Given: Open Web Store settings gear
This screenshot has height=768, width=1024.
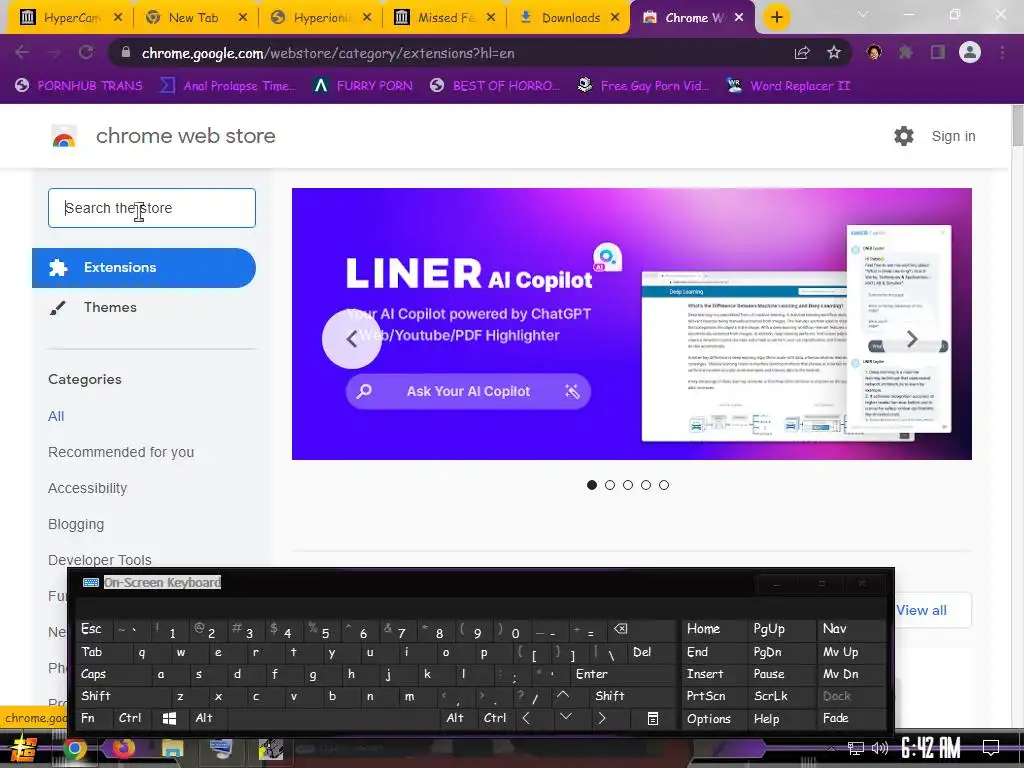Looking at the screenshot, I should pyautogui.click(x=904, y=136).
